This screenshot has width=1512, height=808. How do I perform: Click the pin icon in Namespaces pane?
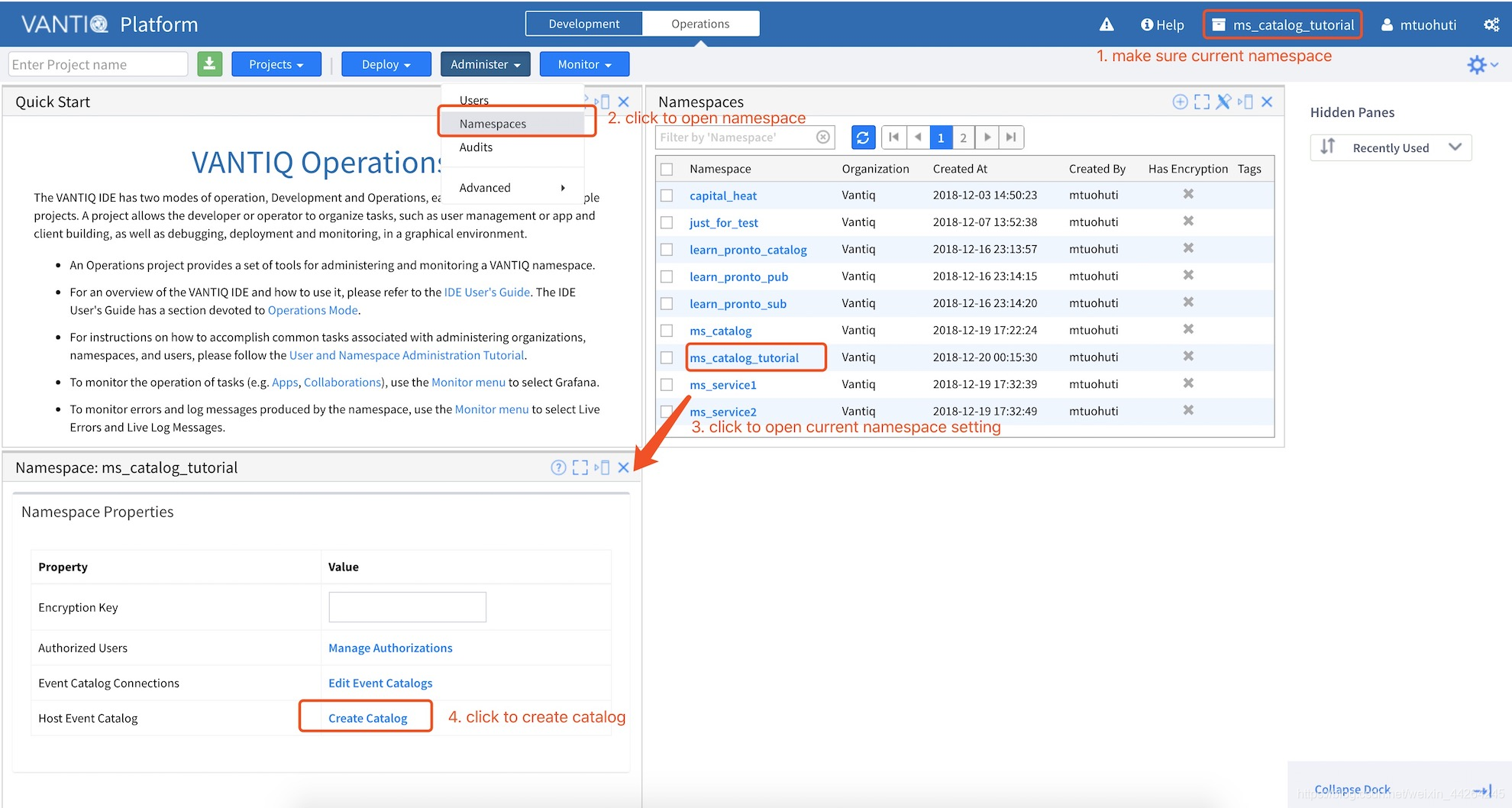(1223, 102)
